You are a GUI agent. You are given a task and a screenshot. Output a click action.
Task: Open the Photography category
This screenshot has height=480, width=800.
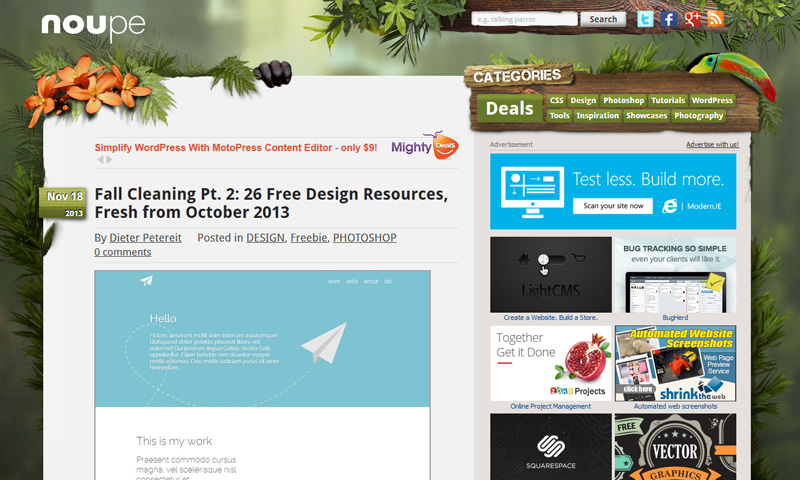[x=698, y=116]
